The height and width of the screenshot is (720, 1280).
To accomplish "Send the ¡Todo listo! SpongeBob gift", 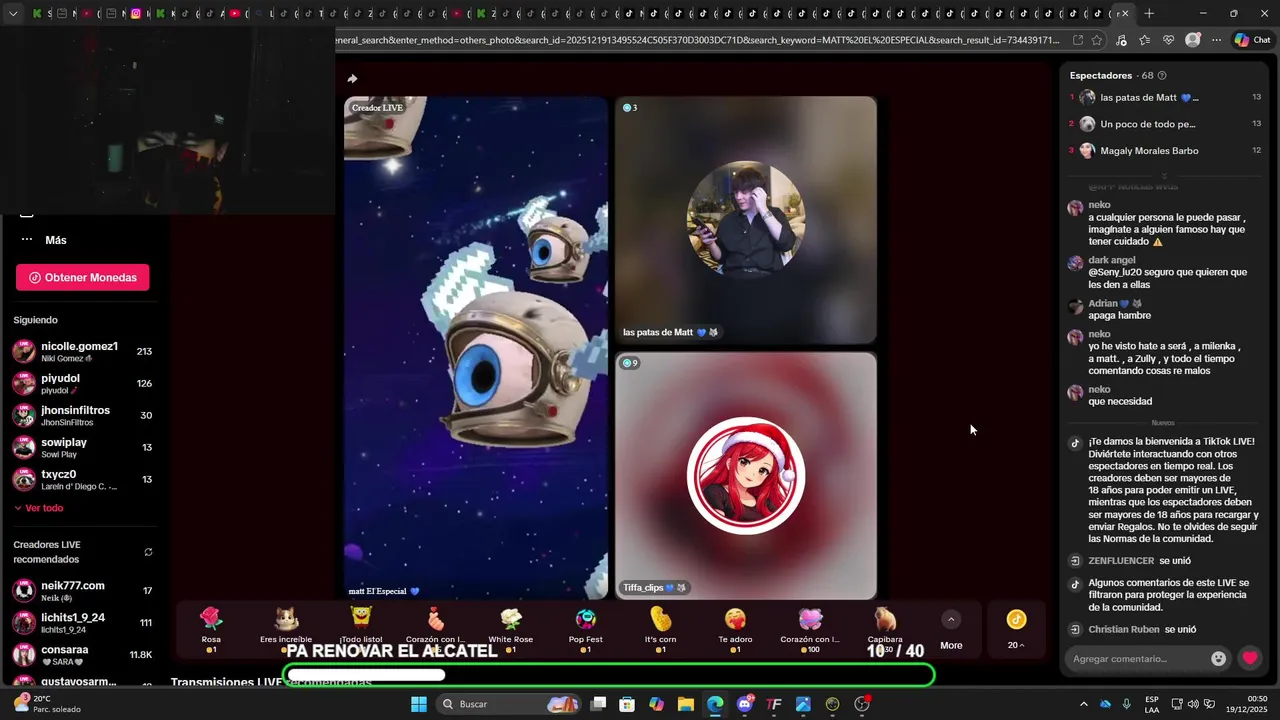I will point(361,629).
